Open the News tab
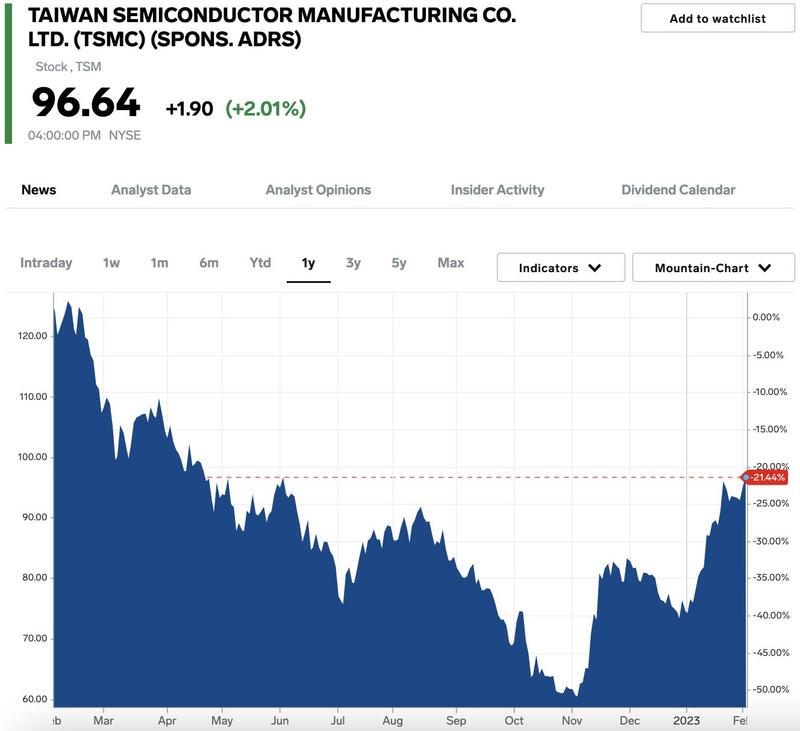 39,190
